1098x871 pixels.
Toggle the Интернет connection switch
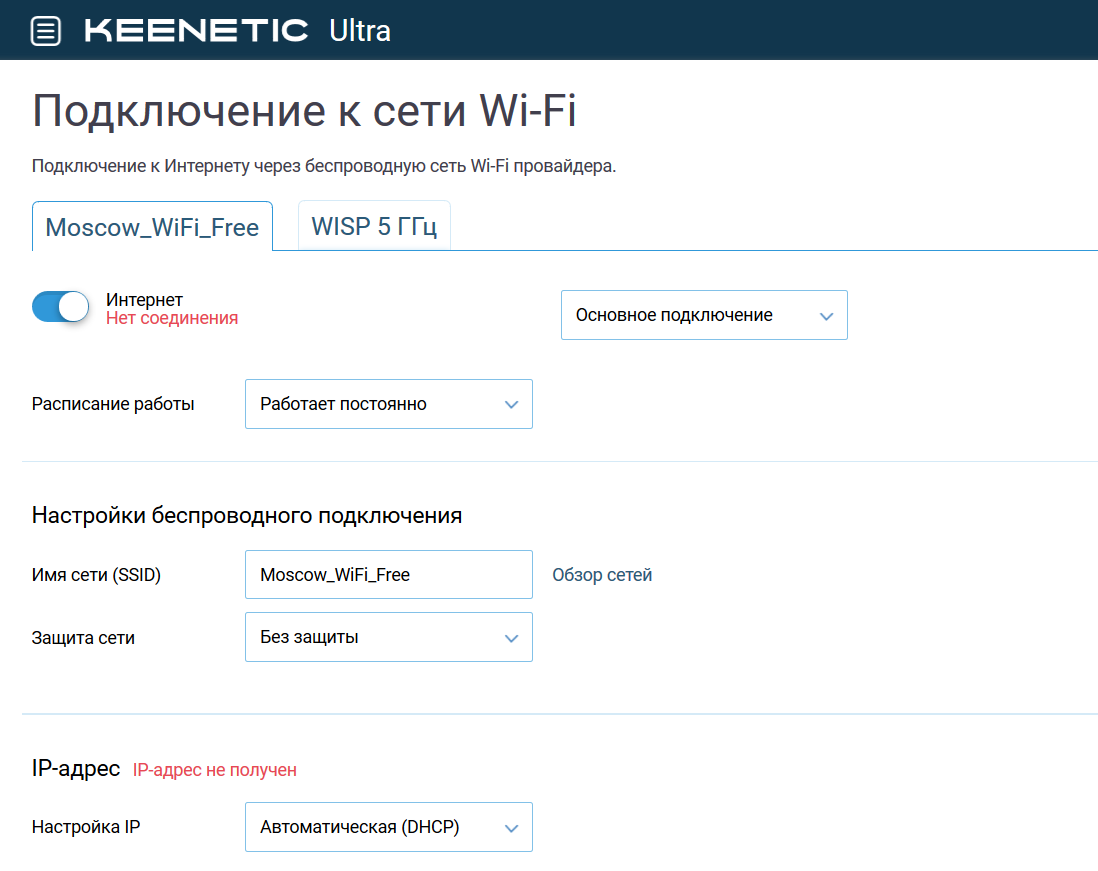pyautogui.click(x=61, y=307)
